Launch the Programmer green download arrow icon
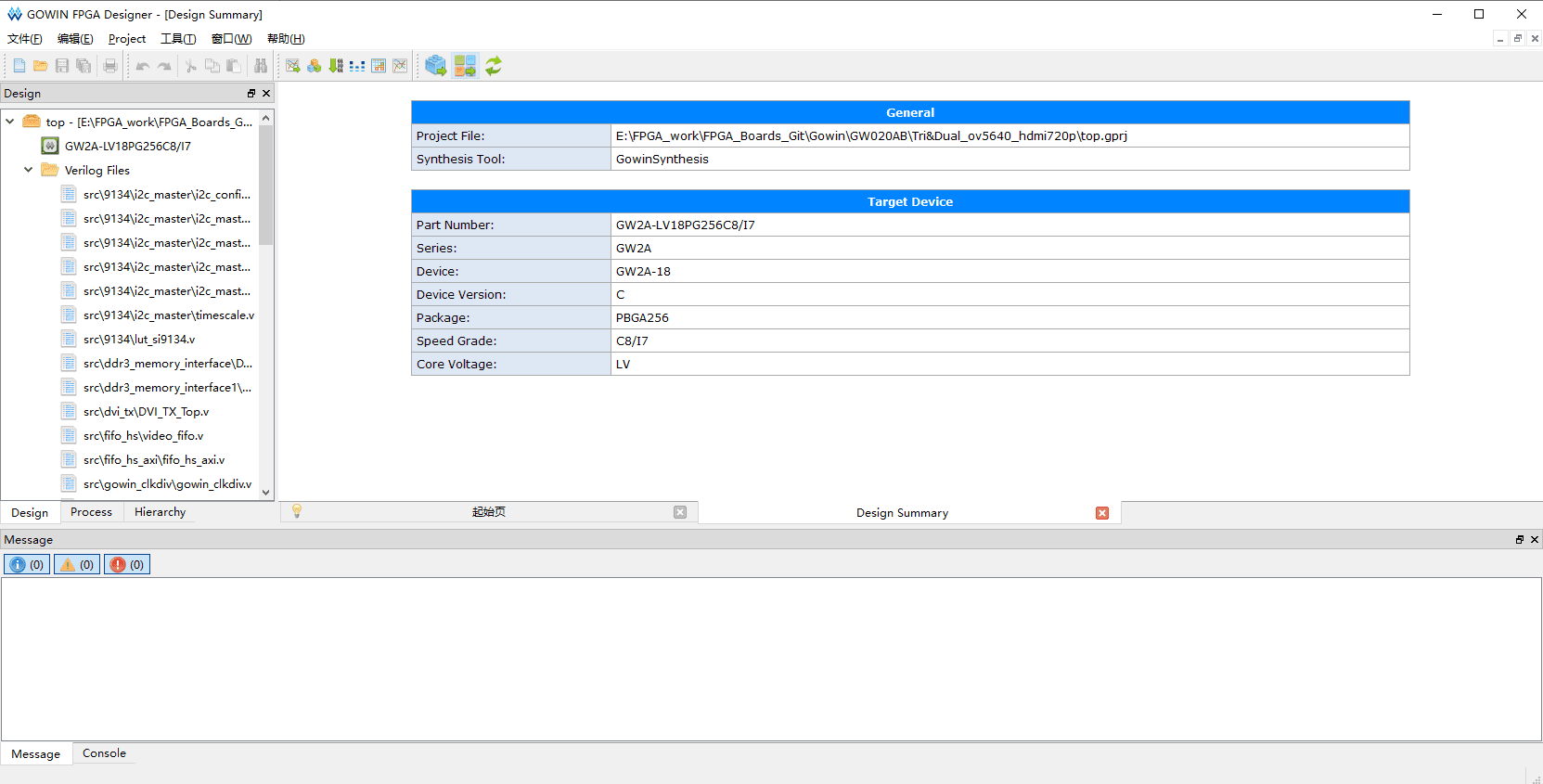 click(x=336, y=66)
